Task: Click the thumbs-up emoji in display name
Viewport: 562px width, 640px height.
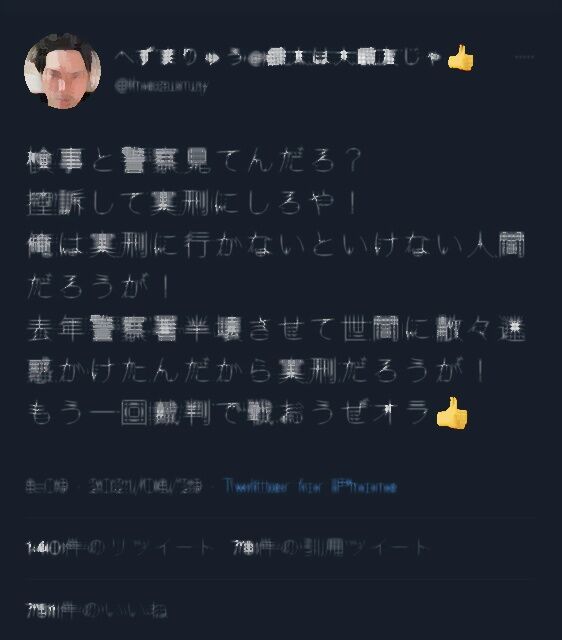Action: click(460, 58)
